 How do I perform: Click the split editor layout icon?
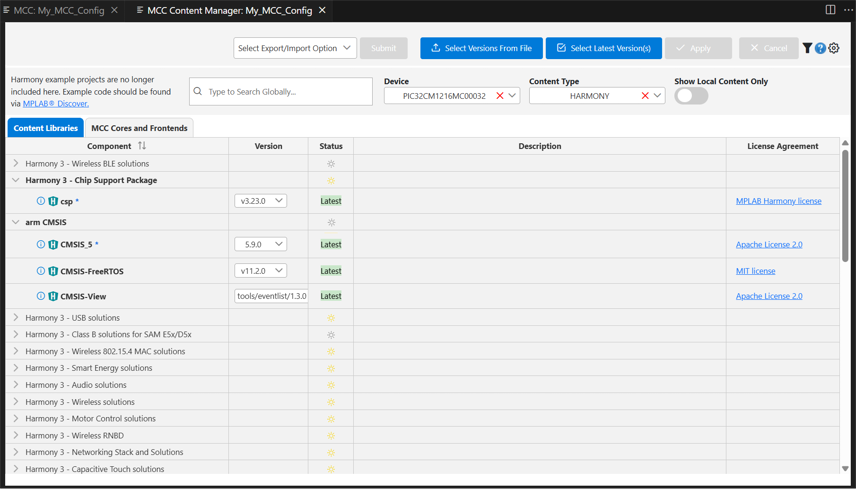point(830,10)
